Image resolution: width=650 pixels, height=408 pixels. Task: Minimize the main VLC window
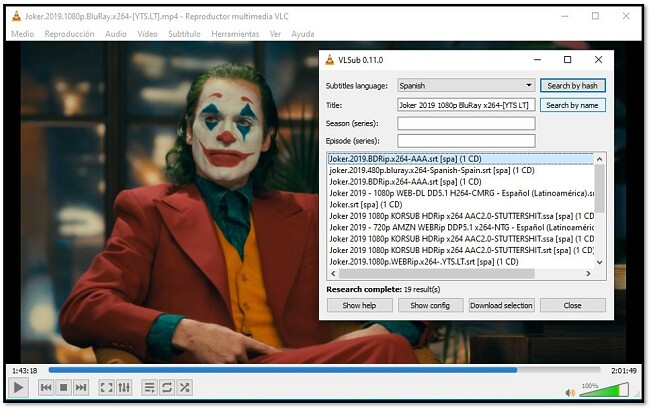(x=565, y=16)
